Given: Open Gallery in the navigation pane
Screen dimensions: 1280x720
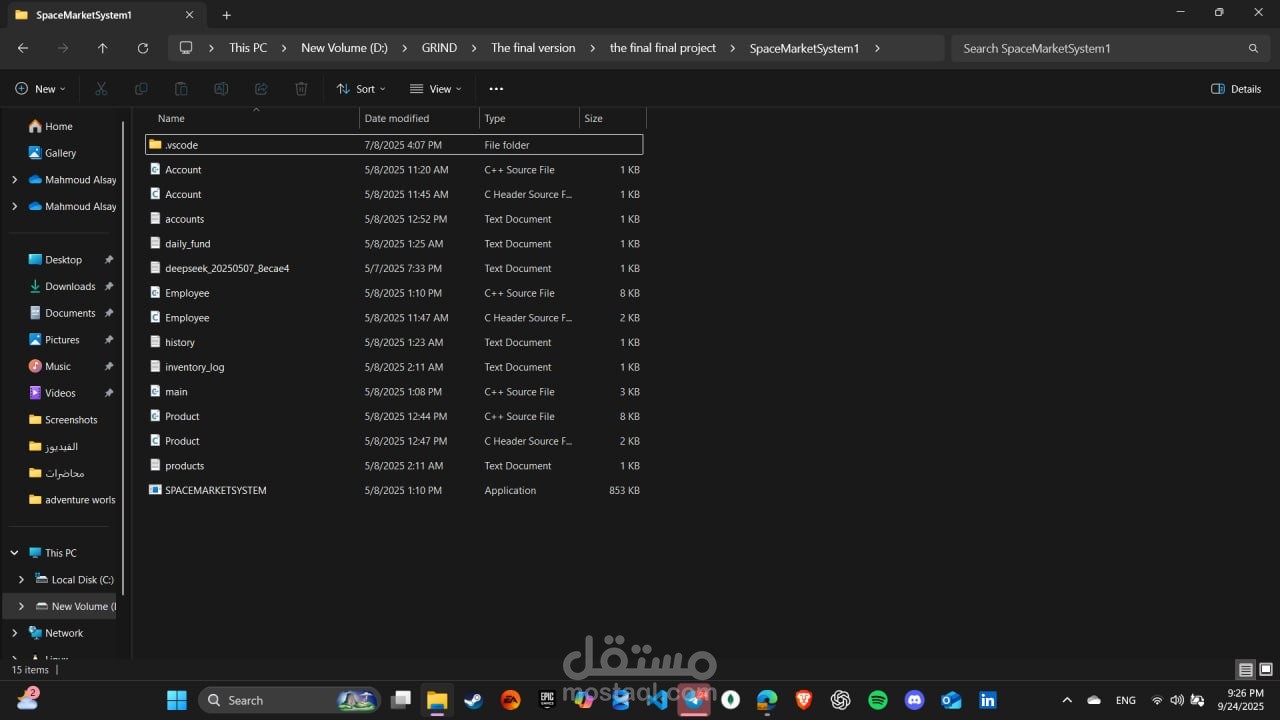Looking at the screenshot, I should click(60, 153).
